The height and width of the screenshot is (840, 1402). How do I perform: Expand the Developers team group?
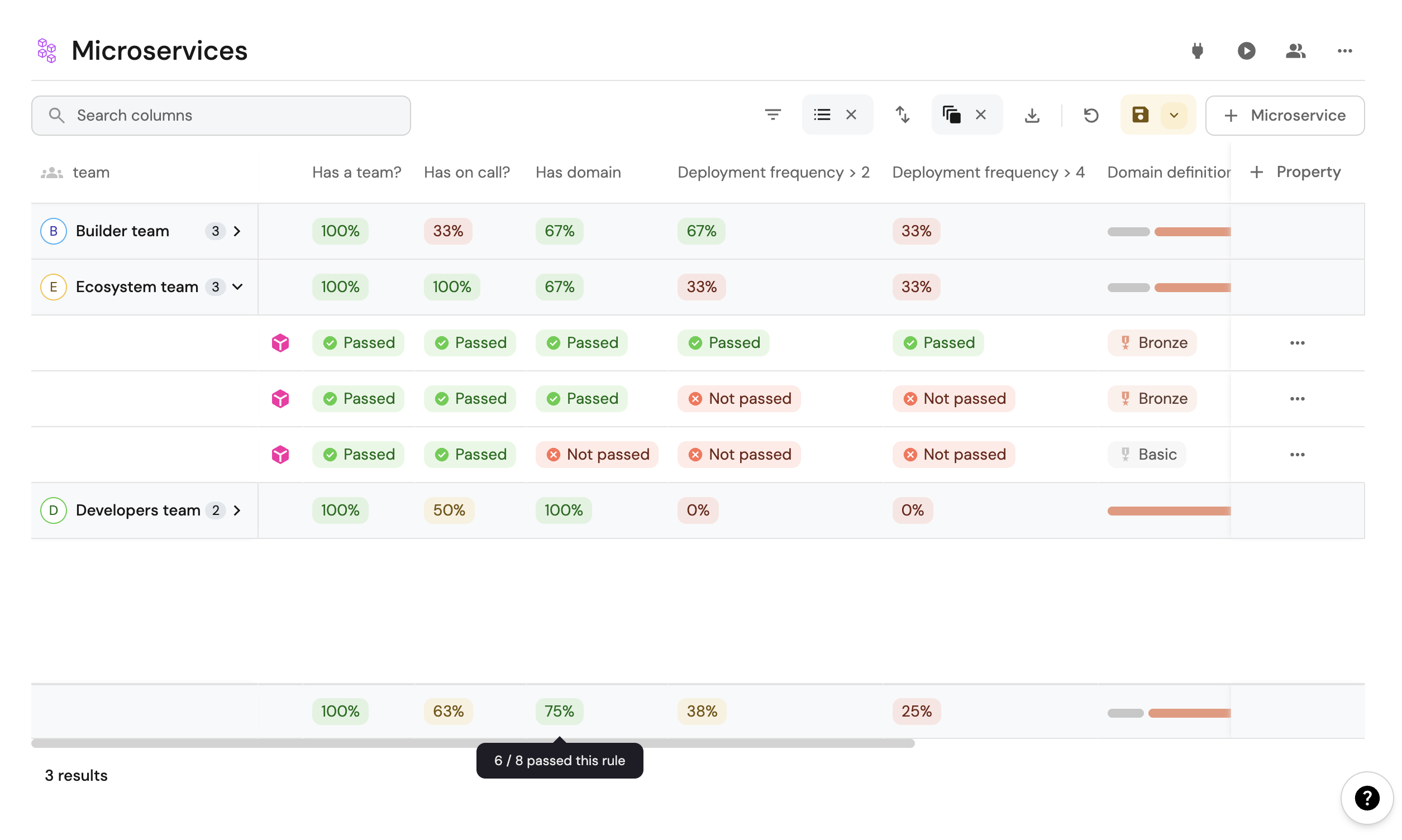pos(237,510)
